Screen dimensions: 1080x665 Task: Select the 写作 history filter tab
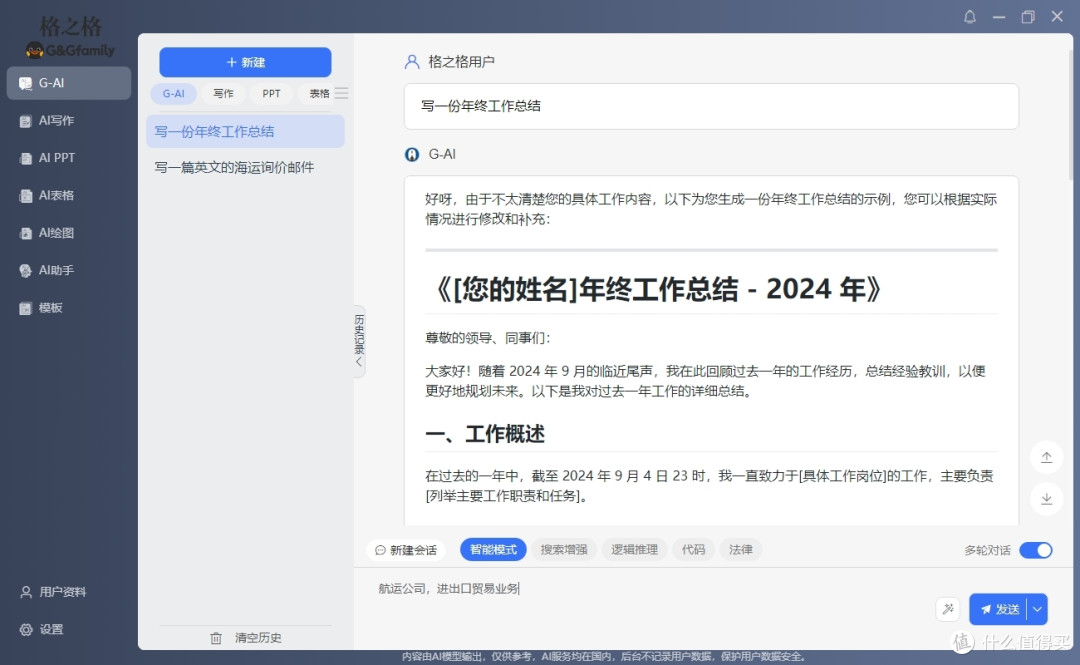click(x=223, y=94)
